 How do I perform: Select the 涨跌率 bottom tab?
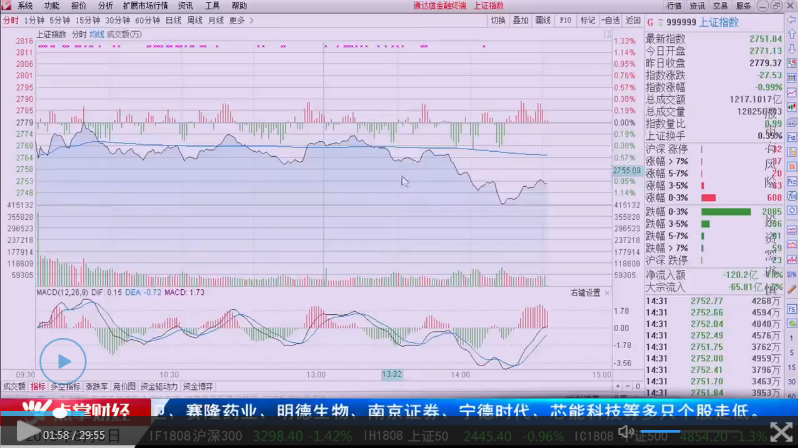click(x=96, y=387)
